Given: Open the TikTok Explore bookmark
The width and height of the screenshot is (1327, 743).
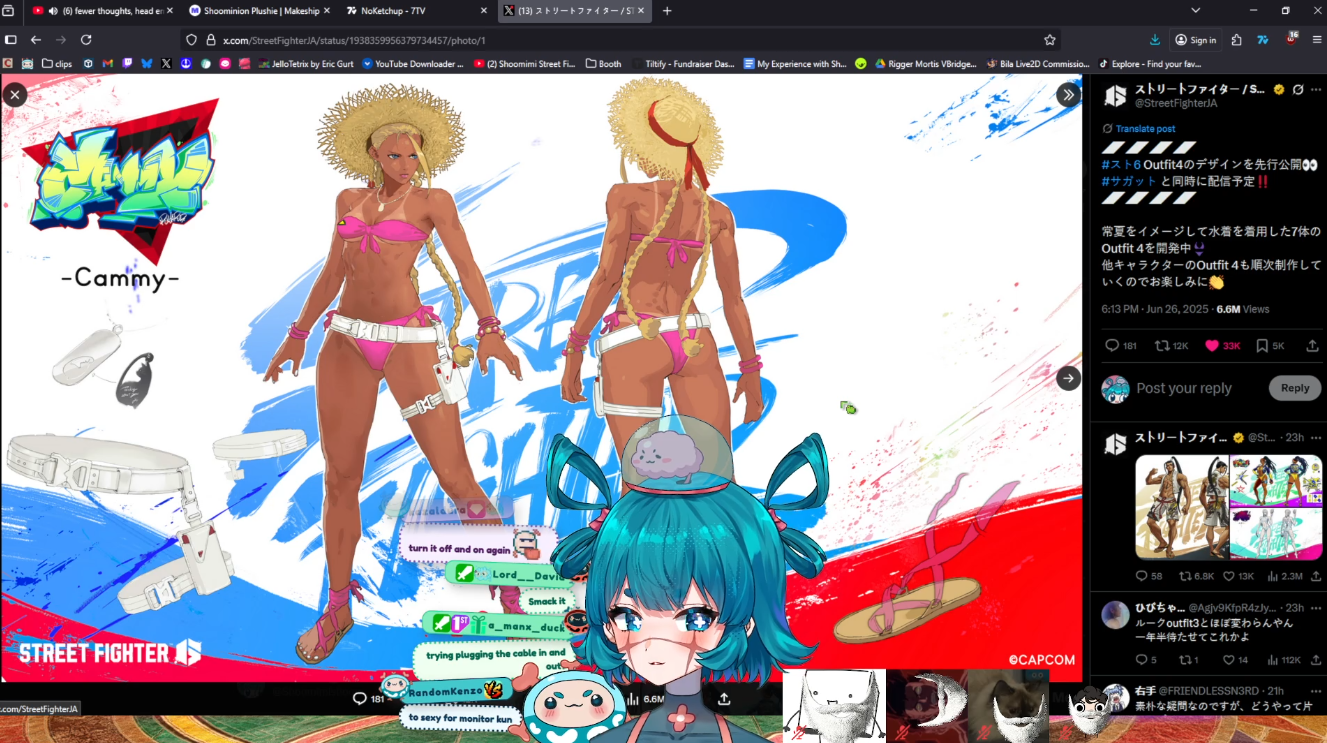Looking at the screenshot, I should click(x=1150, y=64).
